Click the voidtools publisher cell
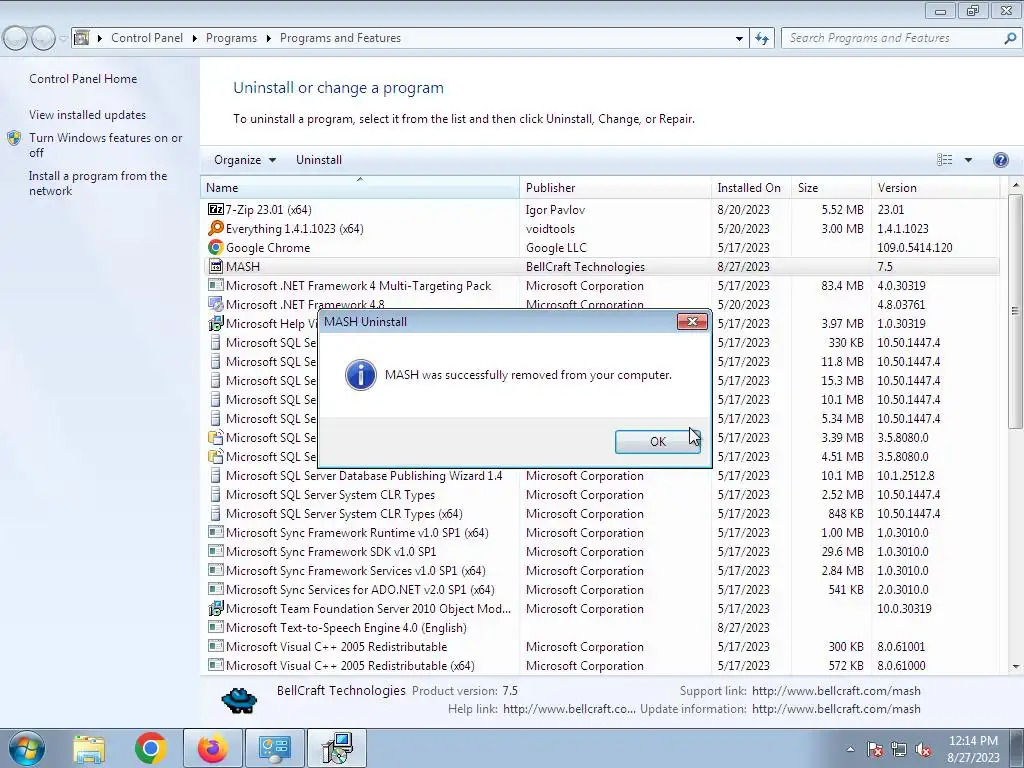Viewport: 1024px width, 768px height. point(551,229)
